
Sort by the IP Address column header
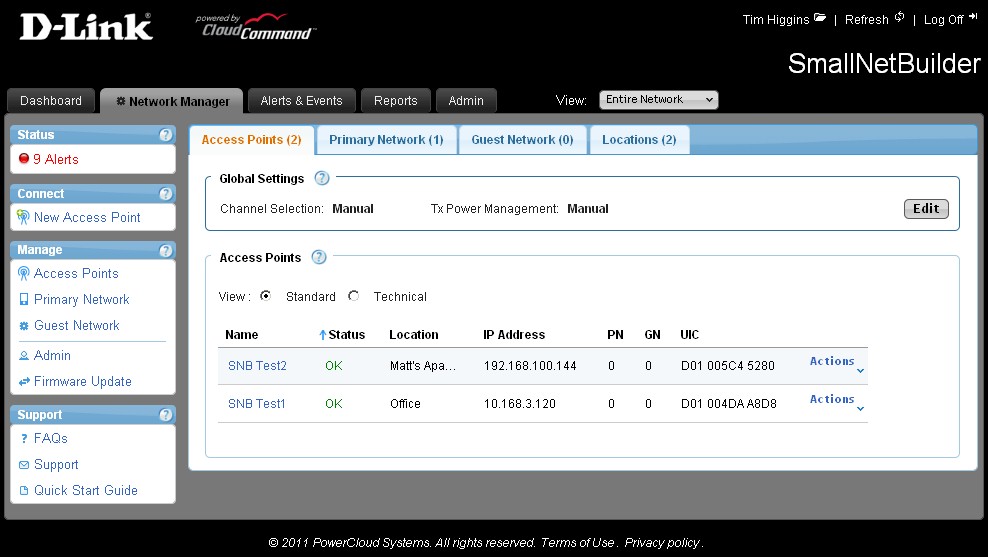tap(514, 335)
